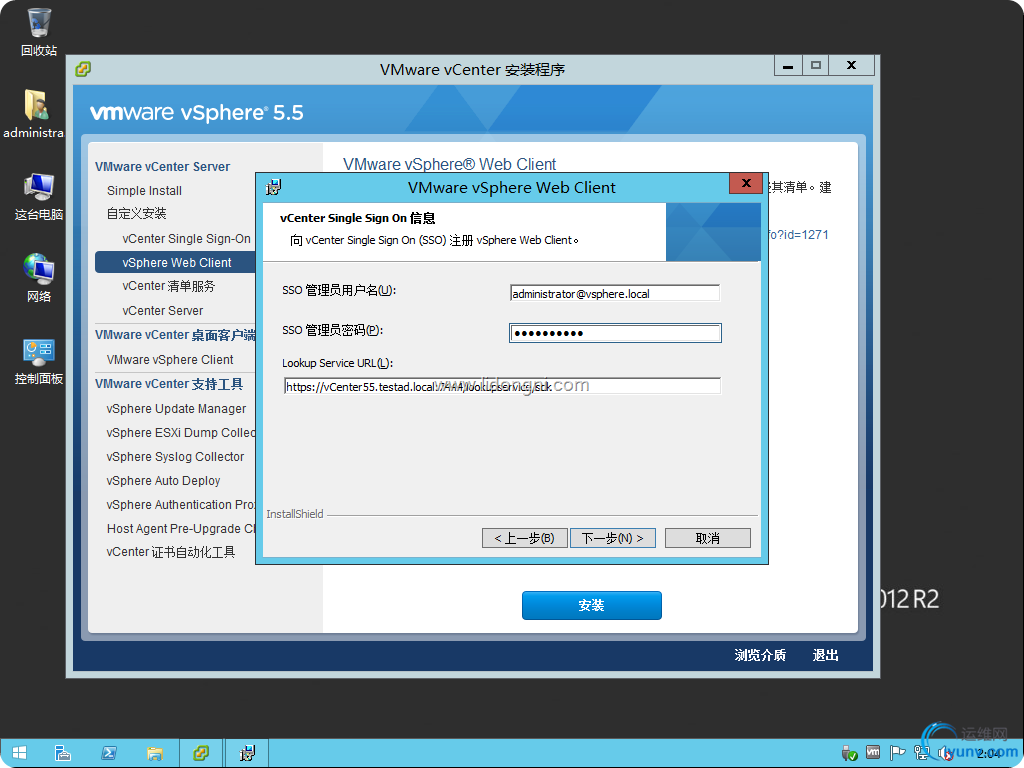Click the 下一步(N) next button
The image size is (1024, 768).
tap(613, 538)
